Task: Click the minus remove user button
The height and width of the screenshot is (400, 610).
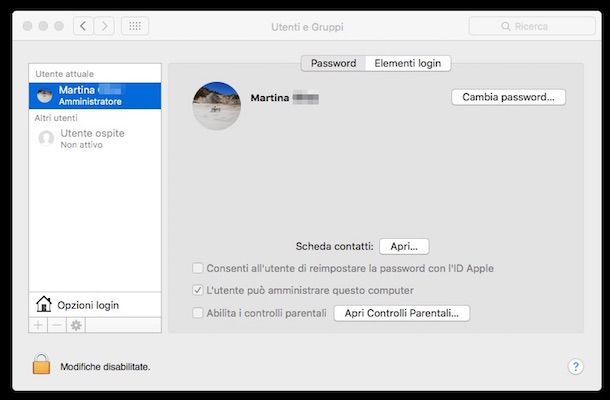Action: pos(57,325)
